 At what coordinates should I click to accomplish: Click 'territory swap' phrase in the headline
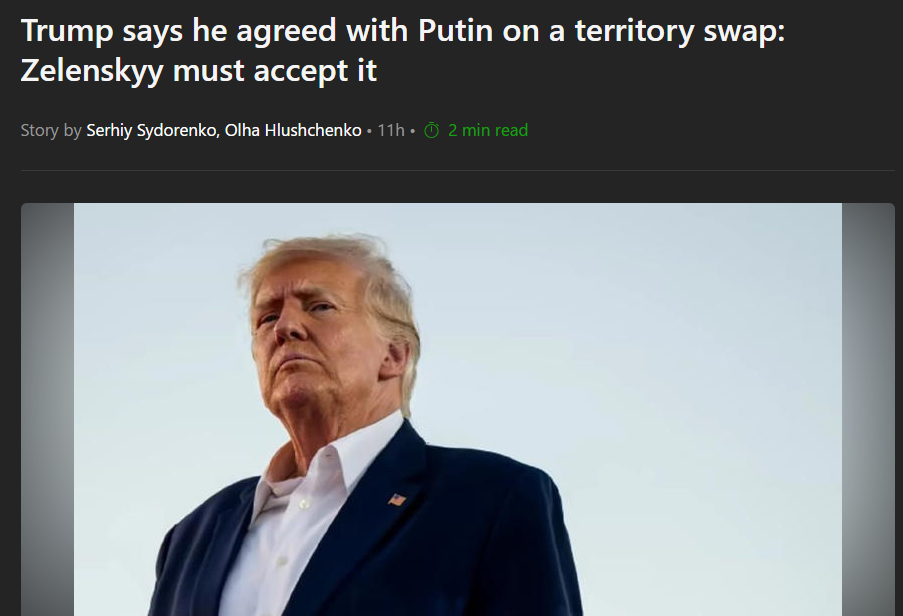coord(680,31)
